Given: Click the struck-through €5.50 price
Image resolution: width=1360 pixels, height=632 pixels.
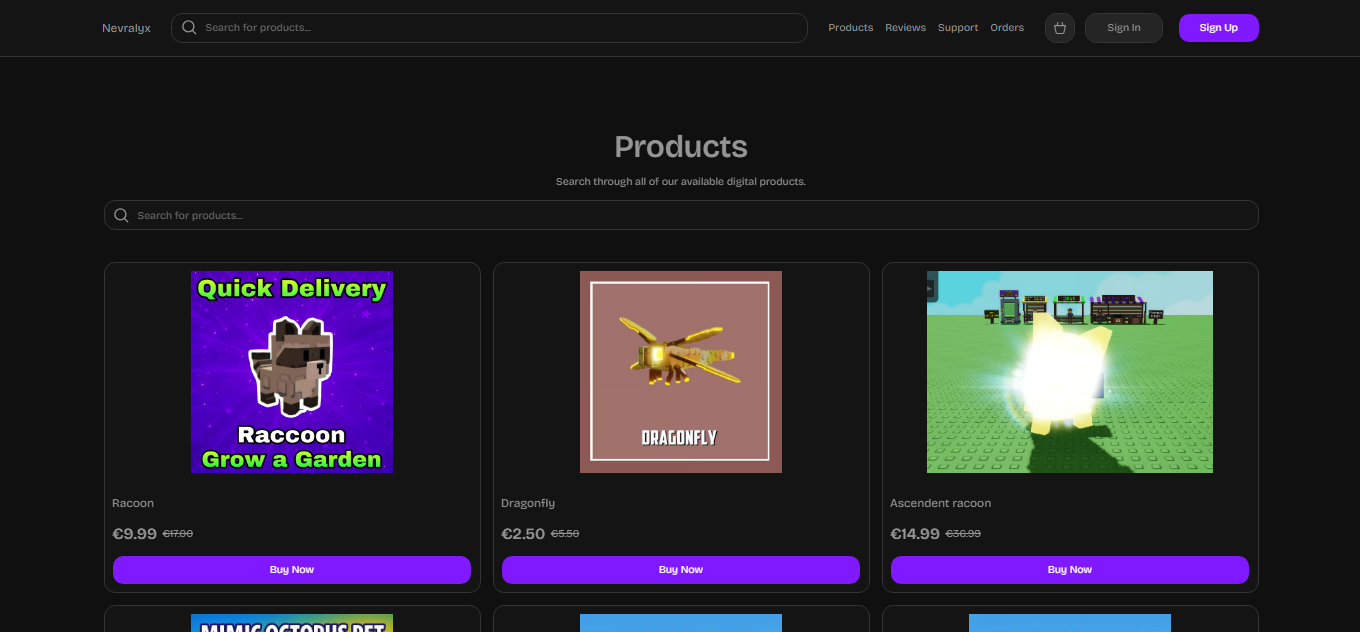Looking at the screenshot, I should point(565,534).
